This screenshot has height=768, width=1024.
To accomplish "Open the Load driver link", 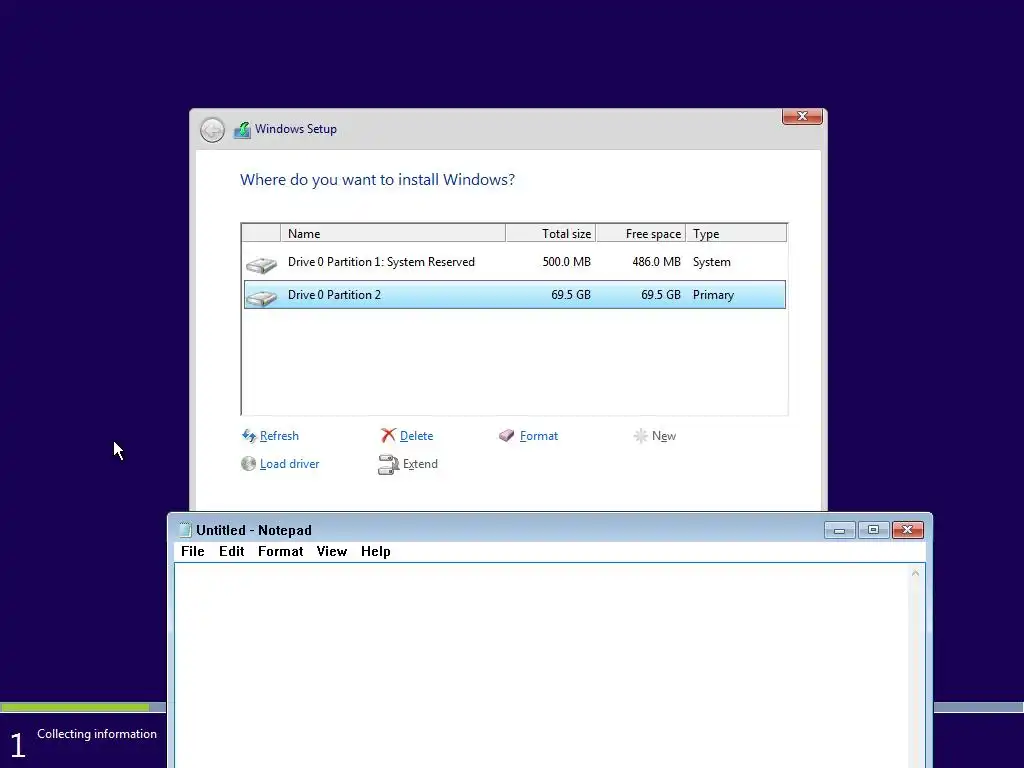I will pos(289,464).
